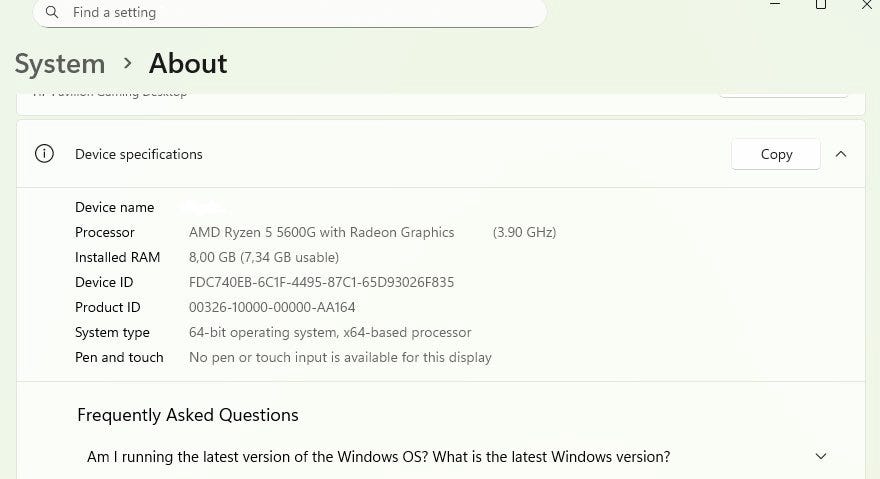Click the 'No pen or touch input' text
This screenshot has height=479, width=880.
coord(340,357)
